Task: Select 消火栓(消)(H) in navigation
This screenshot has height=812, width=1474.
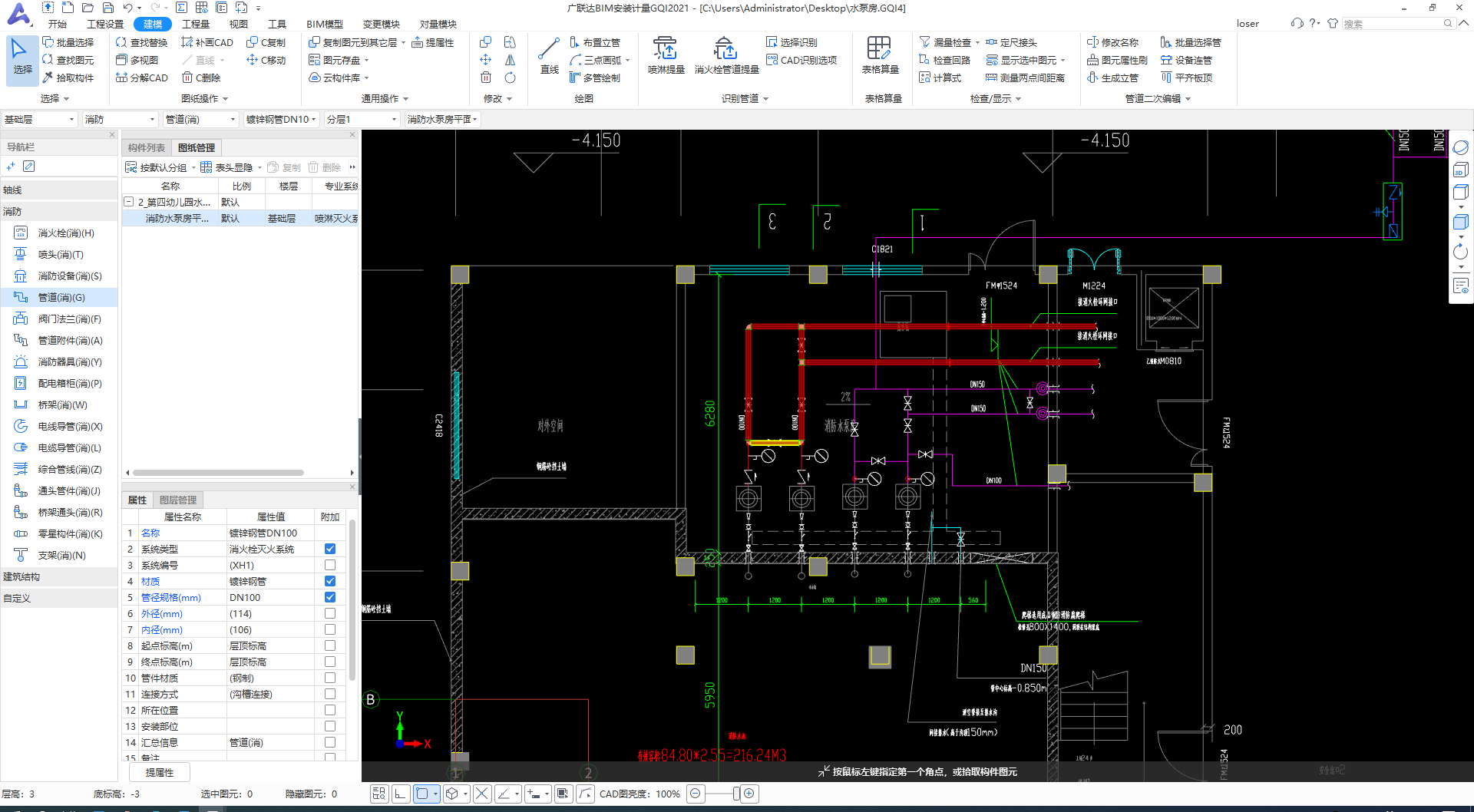Action: 59,233
